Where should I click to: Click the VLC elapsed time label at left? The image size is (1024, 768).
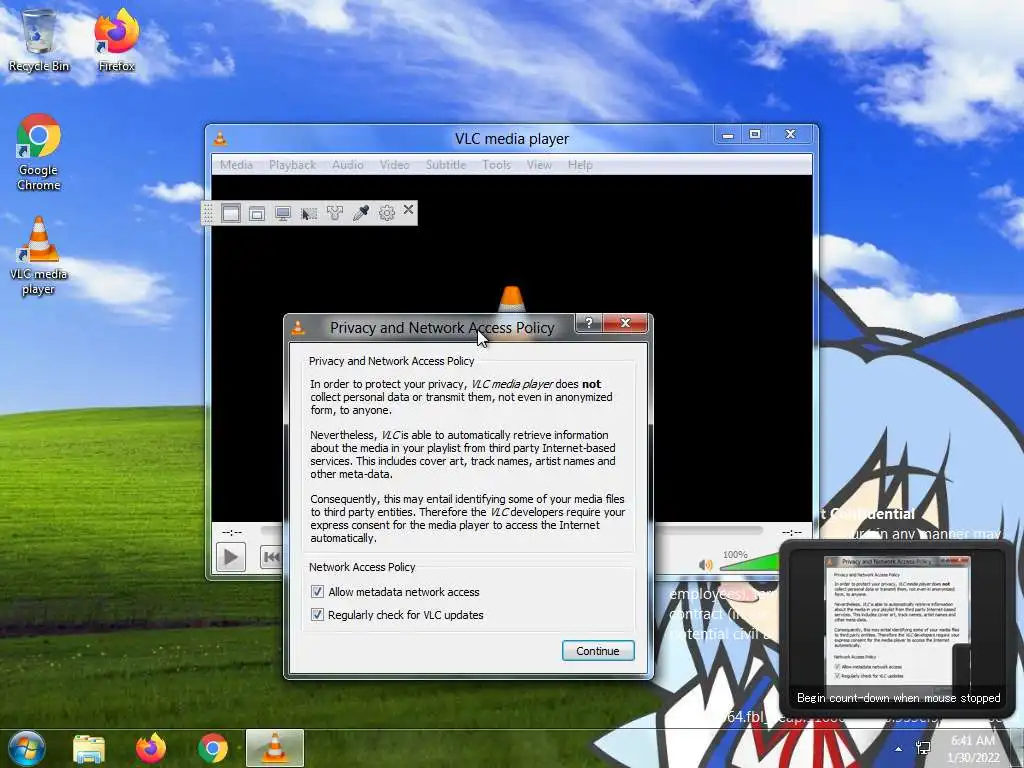coord(231,532)
